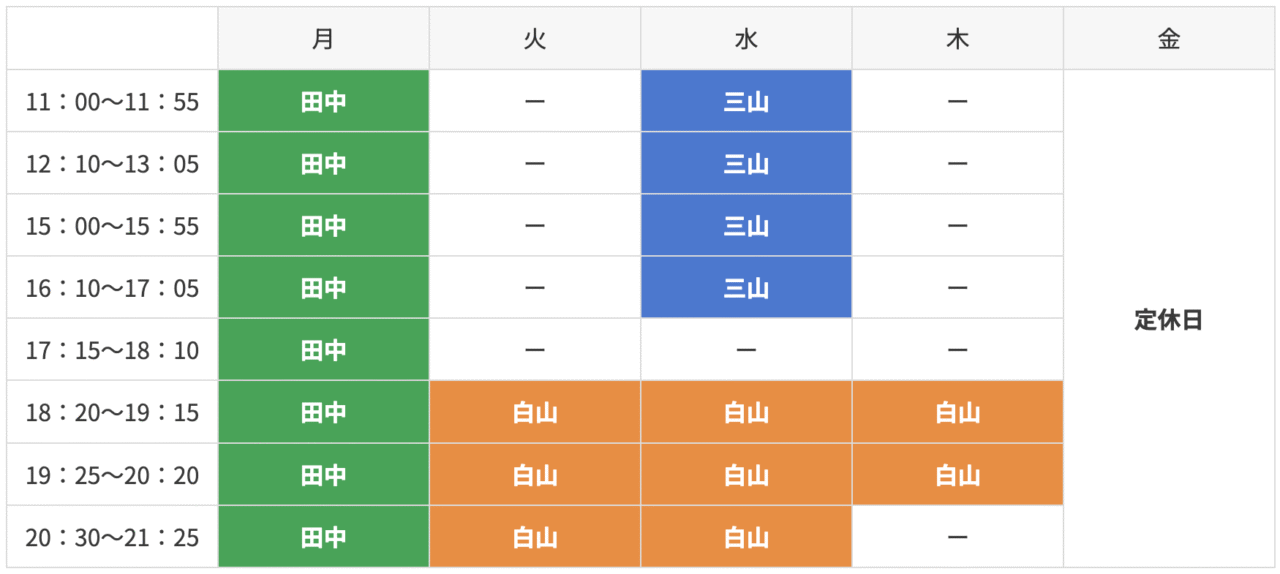Click 三山 in the Wednesday 16:10〜17:05 slot
1280x574 pixels.
(746, 288)
